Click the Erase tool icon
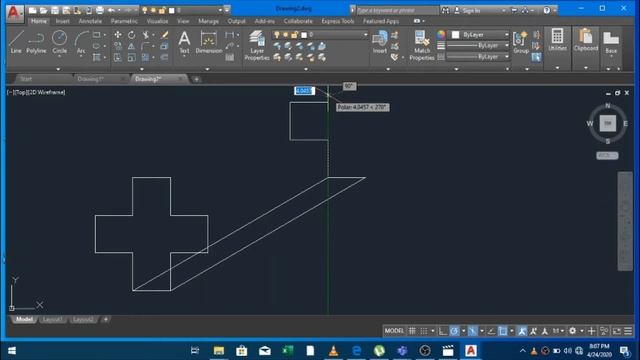 point(164,35)
